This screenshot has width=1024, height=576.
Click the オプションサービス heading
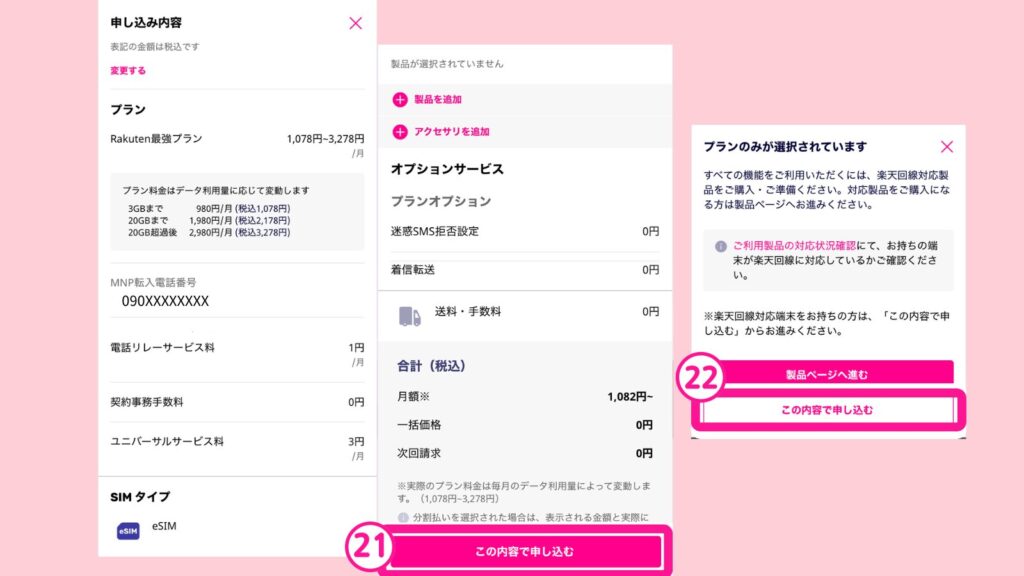coord(447,169)
